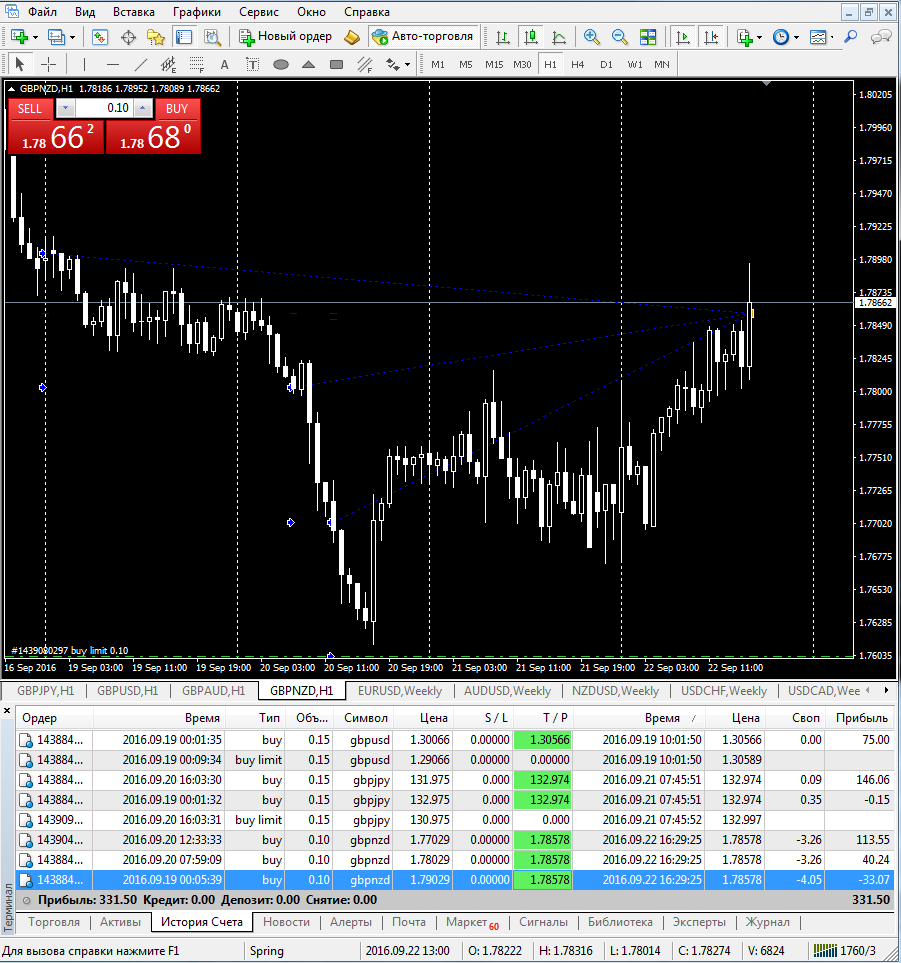
Task: Open the chart templates icon
Action: coord(817,37)
